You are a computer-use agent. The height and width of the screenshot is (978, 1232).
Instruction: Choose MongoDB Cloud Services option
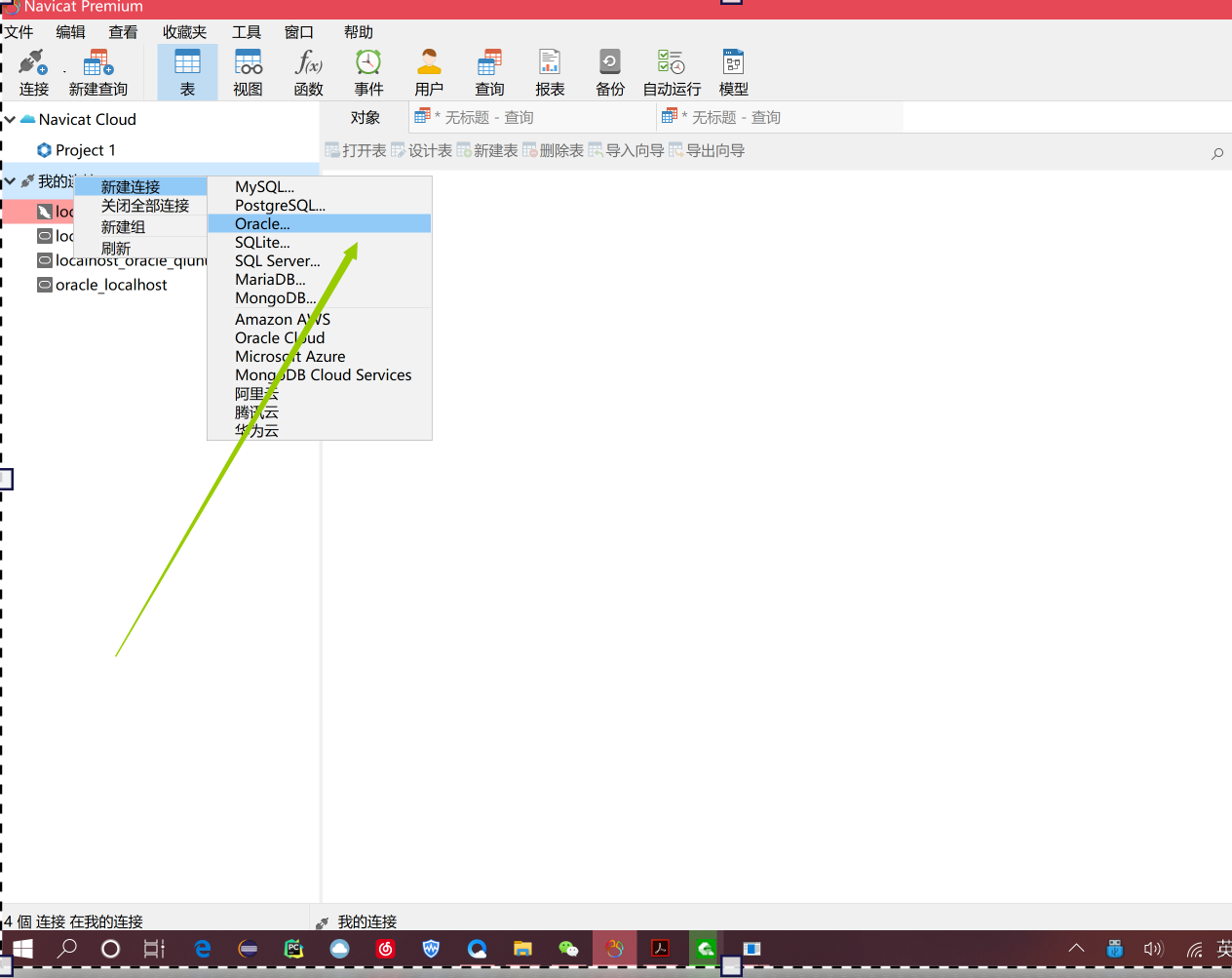[320, 374]
